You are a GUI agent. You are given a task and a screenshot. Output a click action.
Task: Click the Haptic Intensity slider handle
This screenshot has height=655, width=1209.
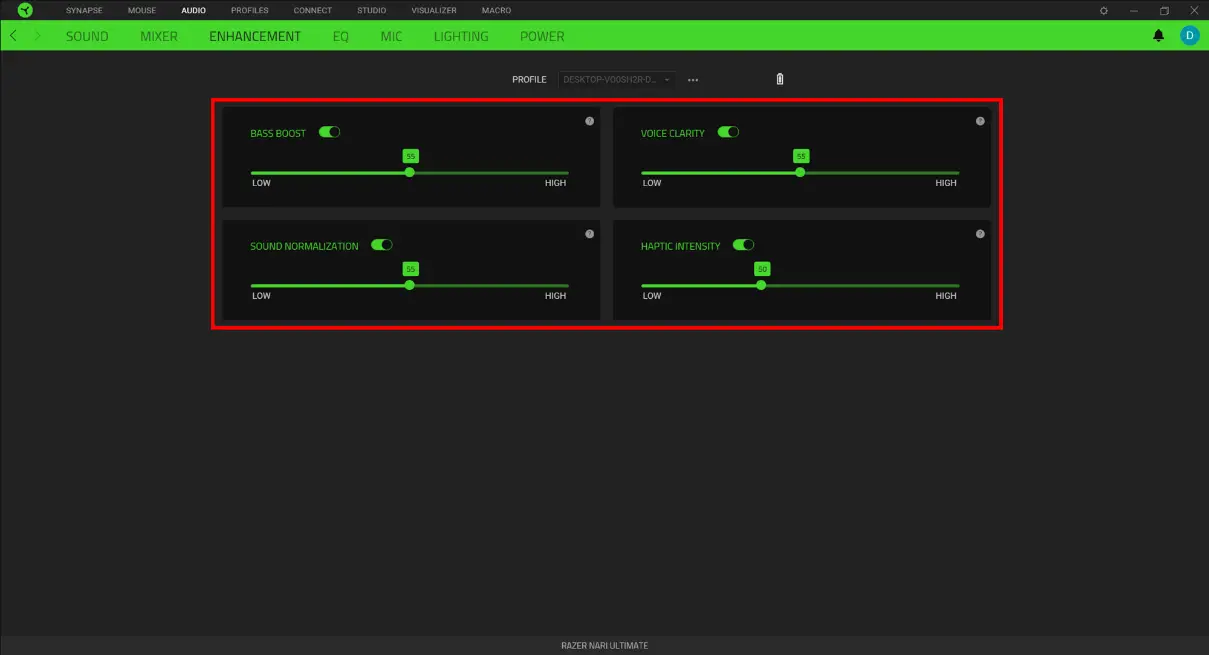[761, 285]
